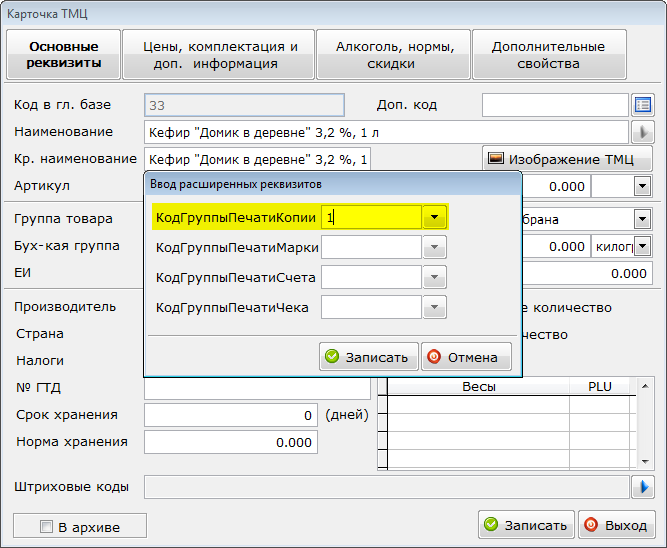This screenshot has height=548, width=667.
Task: Click scroll up arrow in Весы table
Action: point(645,386)
